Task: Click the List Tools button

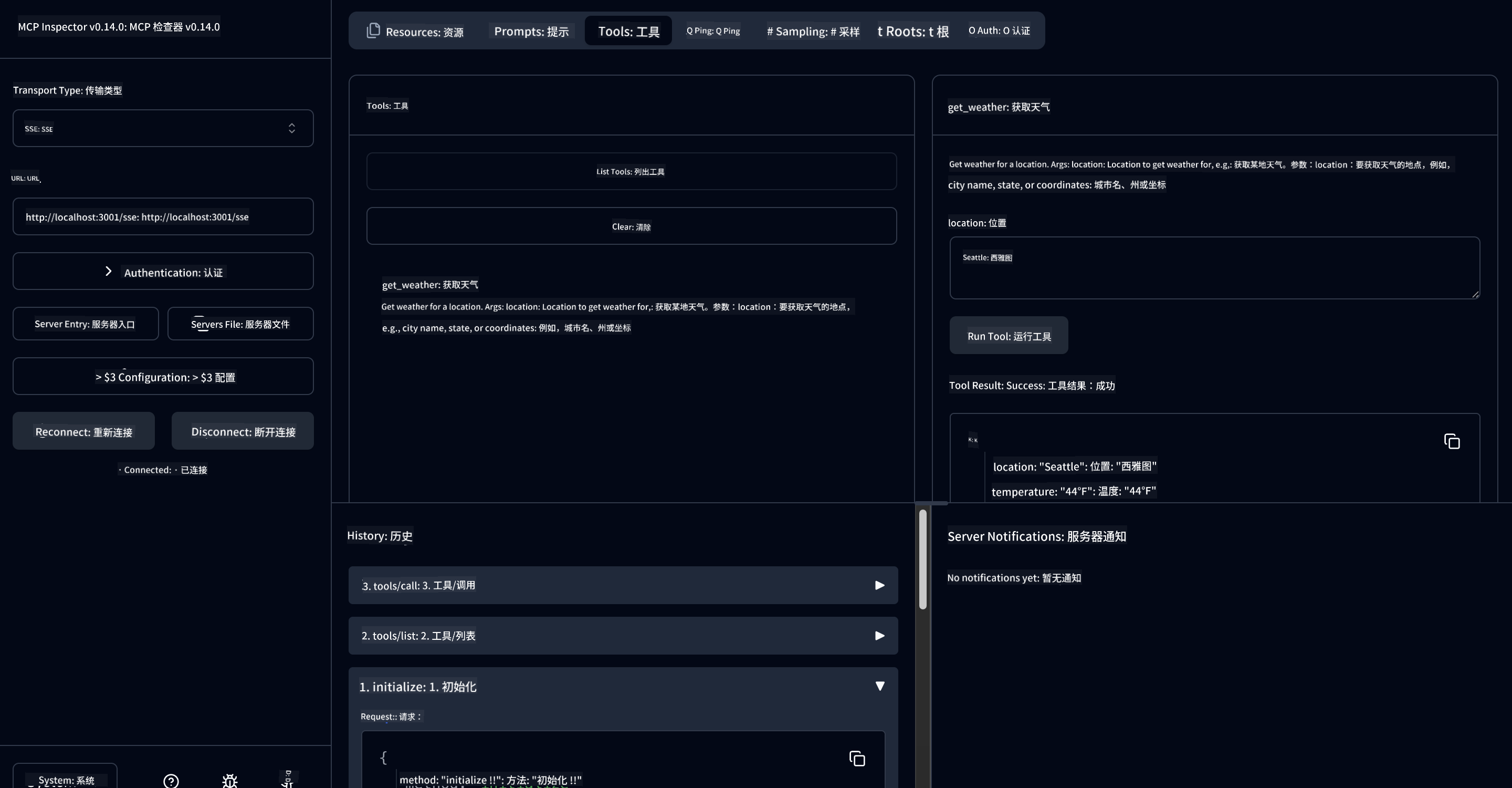Action: (632, 171)
